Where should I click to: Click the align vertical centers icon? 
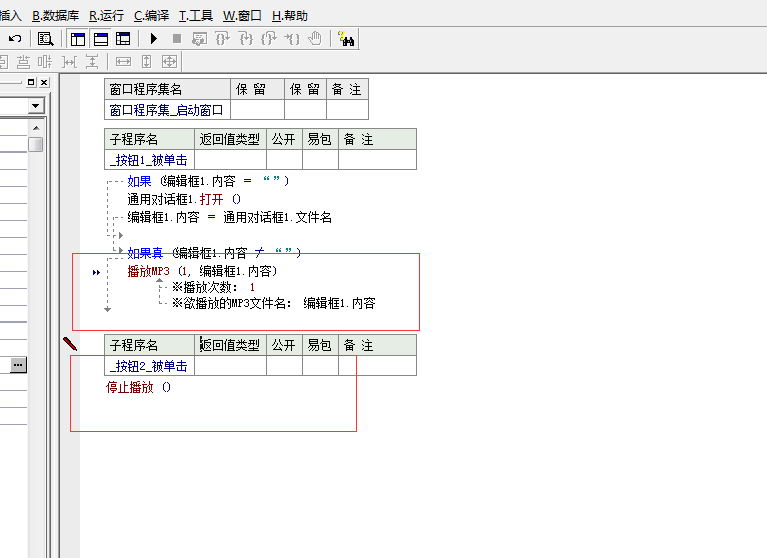(45, 62)
